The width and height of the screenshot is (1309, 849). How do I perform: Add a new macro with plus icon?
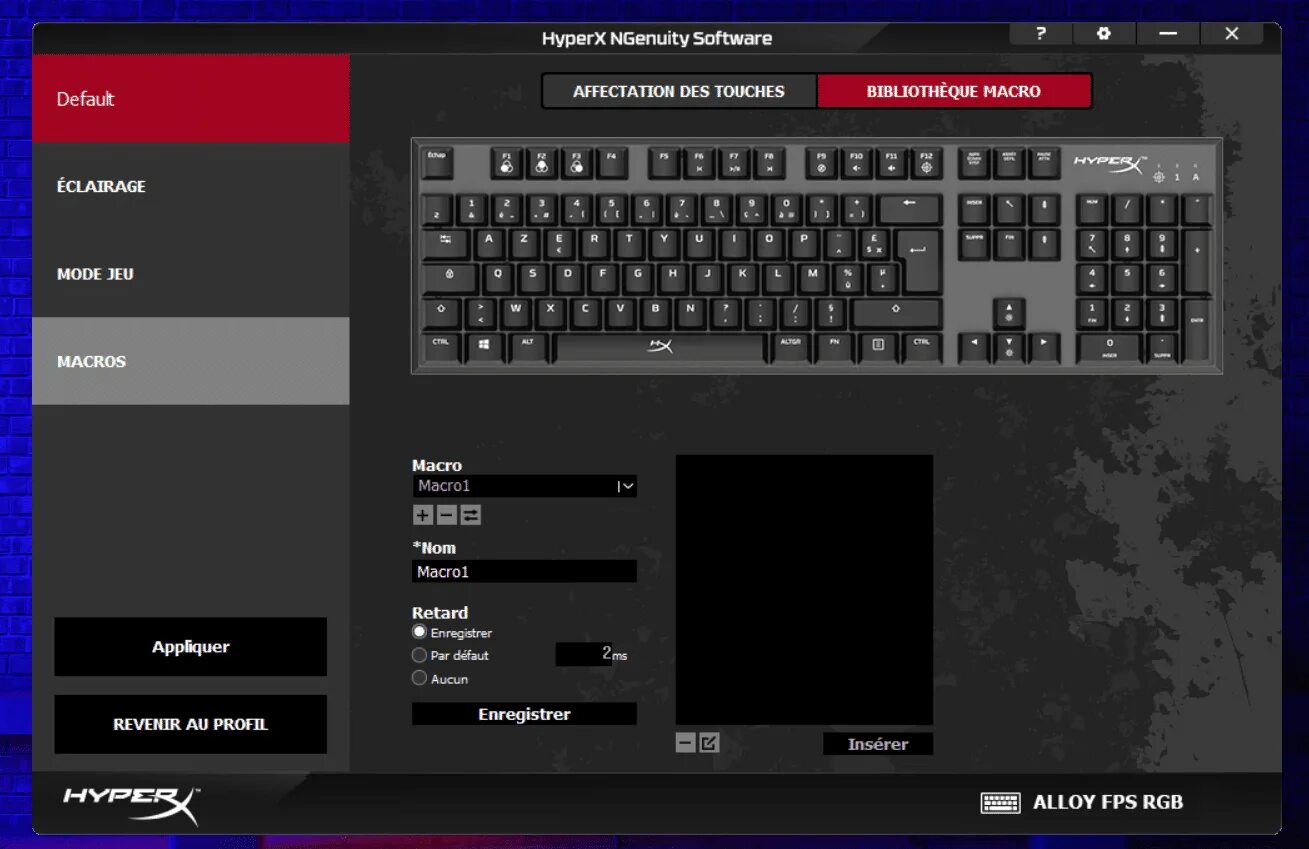423,515
